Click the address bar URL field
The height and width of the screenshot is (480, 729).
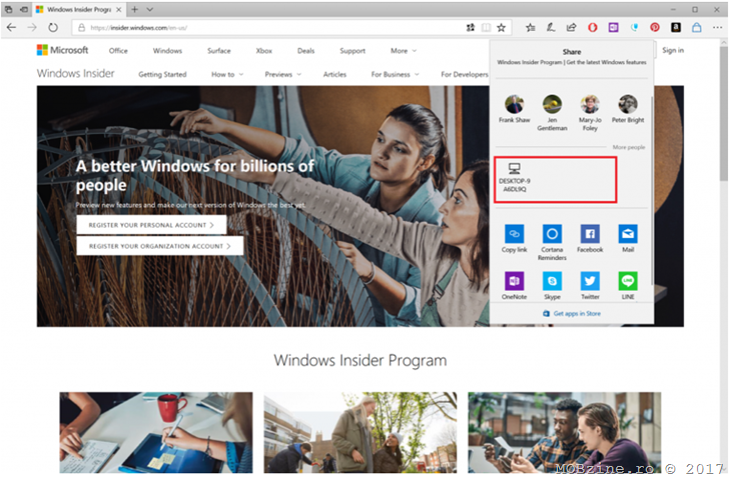pyautogui.click(x=270, y=27)
